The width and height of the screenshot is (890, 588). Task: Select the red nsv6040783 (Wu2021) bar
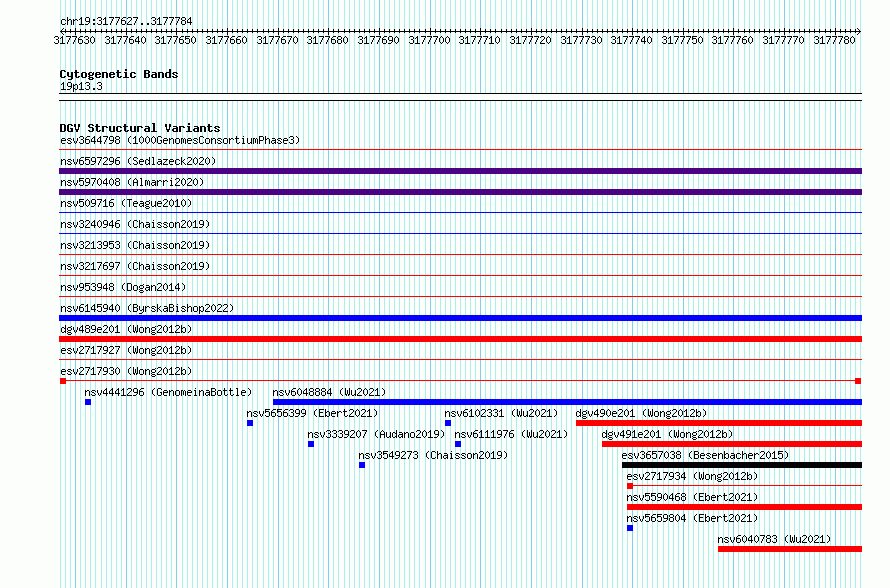[789, 549]
